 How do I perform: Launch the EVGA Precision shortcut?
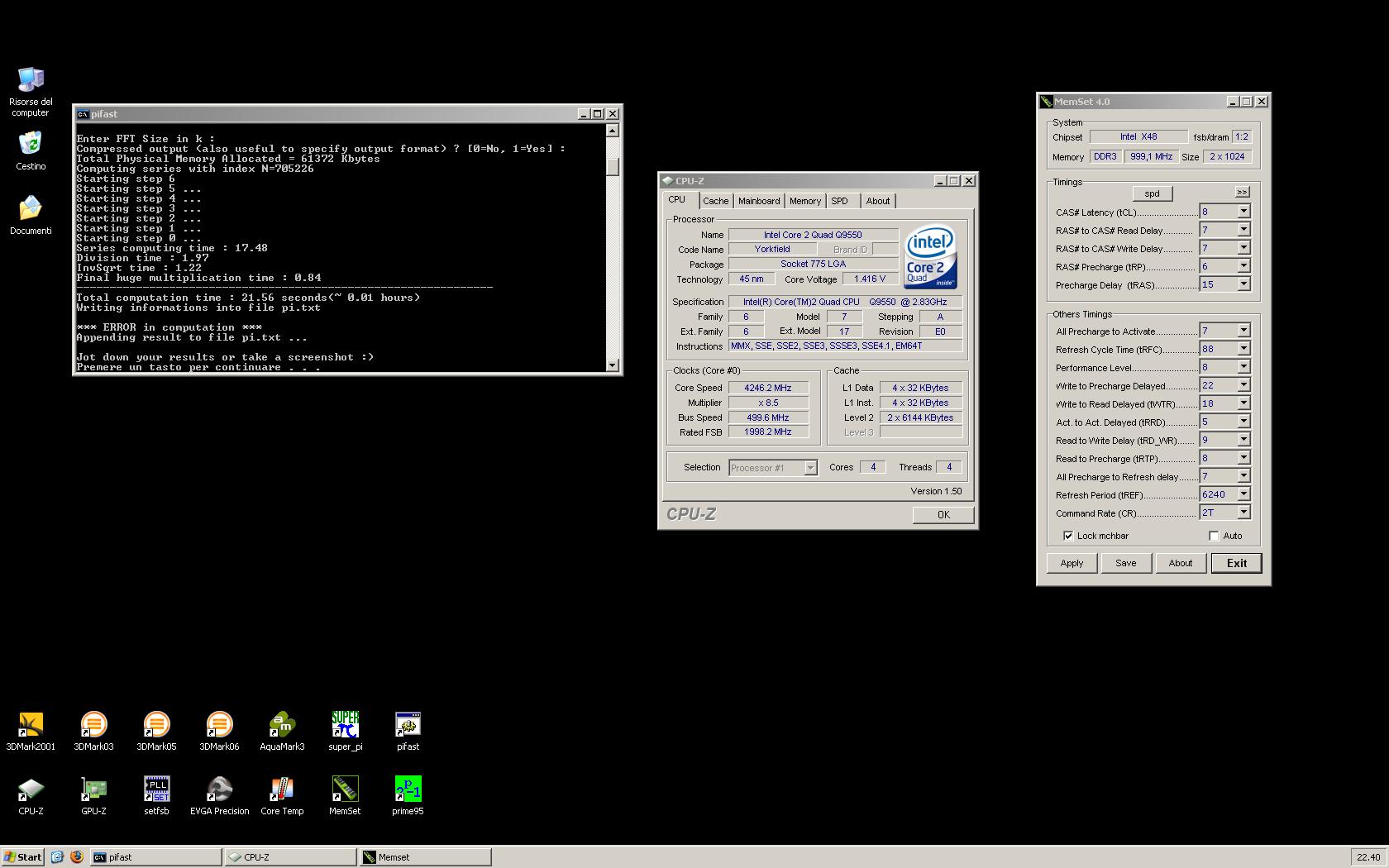coord(219,796)
